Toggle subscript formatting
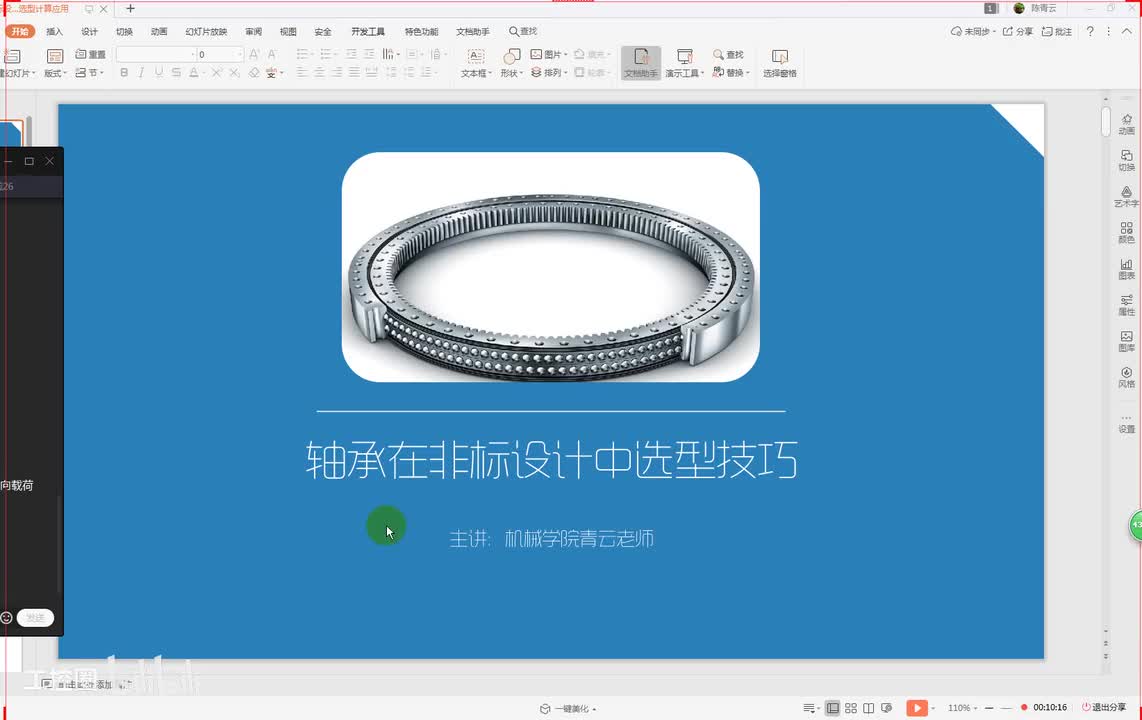 coord(235,73)
